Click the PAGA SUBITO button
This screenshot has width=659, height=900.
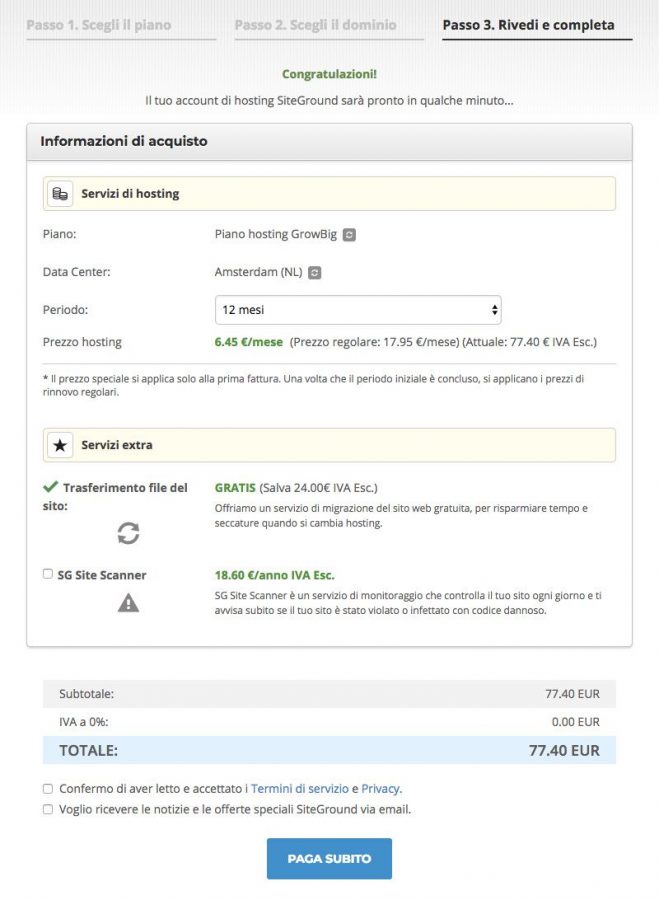(x=329, y=859)
